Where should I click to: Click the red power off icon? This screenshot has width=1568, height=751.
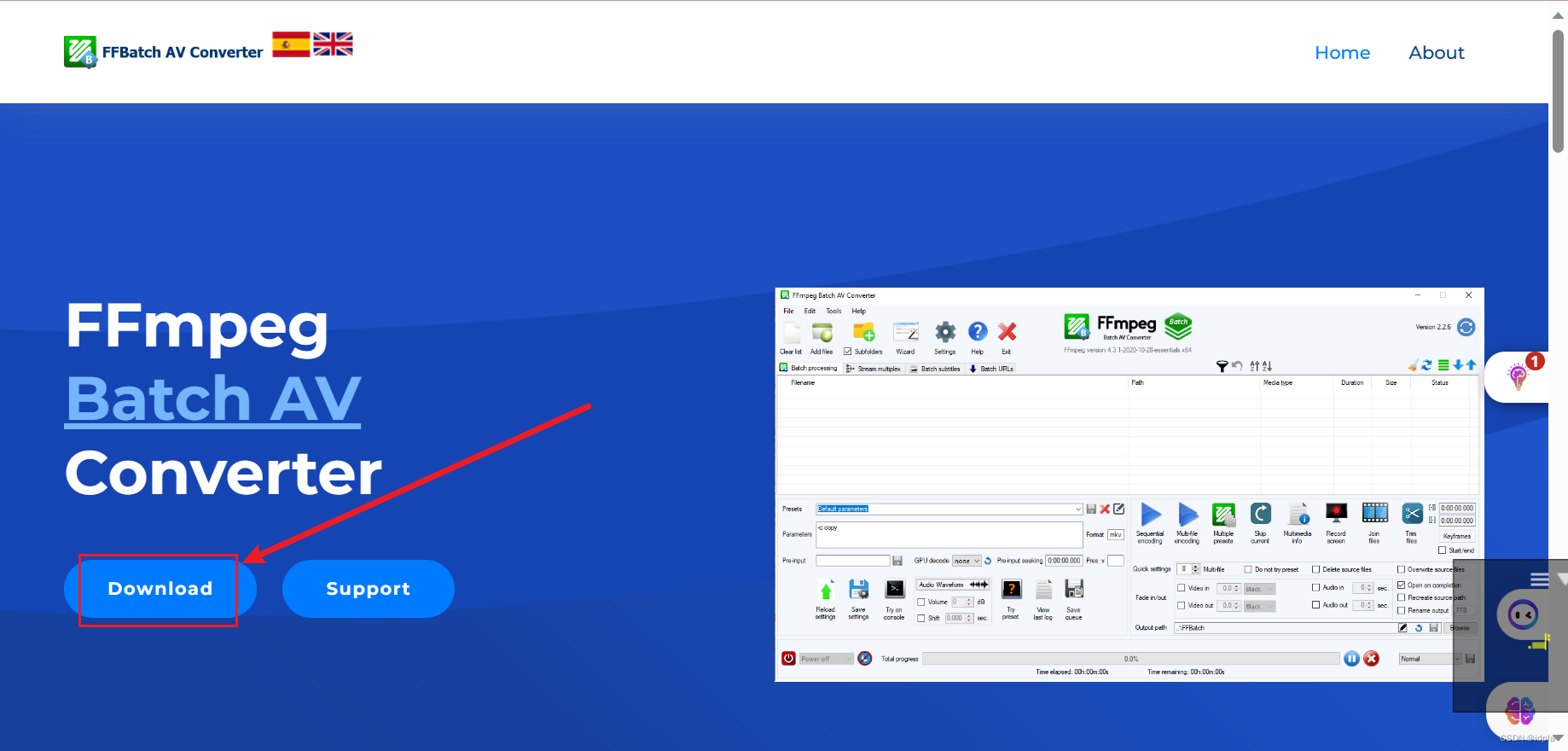[788, 658]
